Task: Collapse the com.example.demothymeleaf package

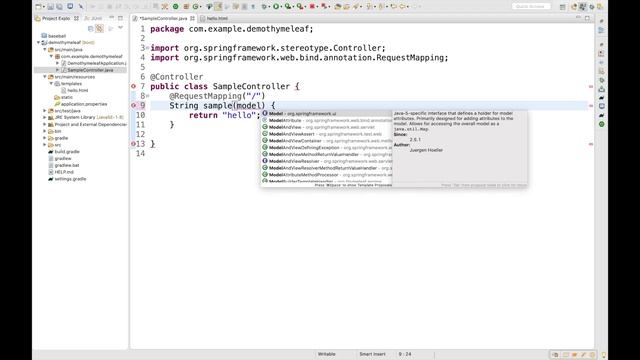Action: (51, 56)
